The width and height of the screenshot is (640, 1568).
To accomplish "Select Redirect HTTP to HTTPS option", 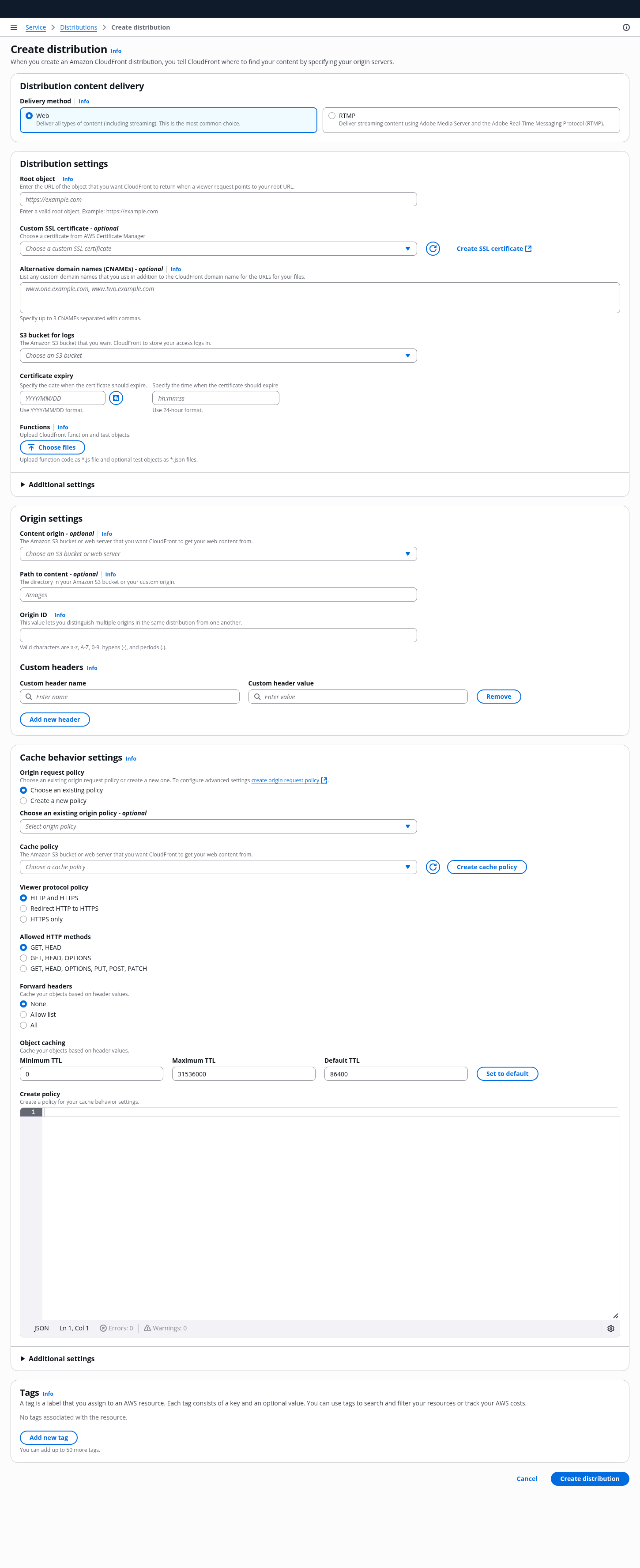I will coord(24,908).
